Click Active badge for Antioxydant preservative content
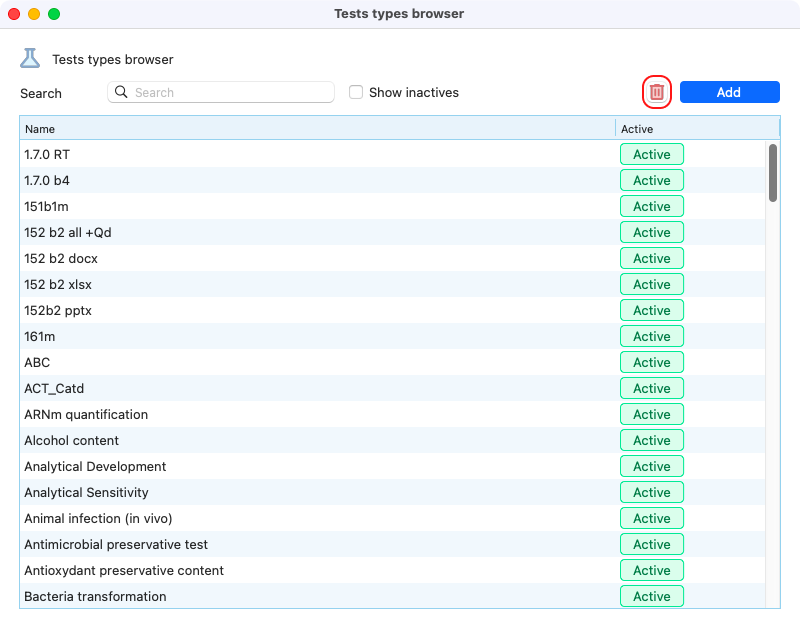 [x=652, y=571]
